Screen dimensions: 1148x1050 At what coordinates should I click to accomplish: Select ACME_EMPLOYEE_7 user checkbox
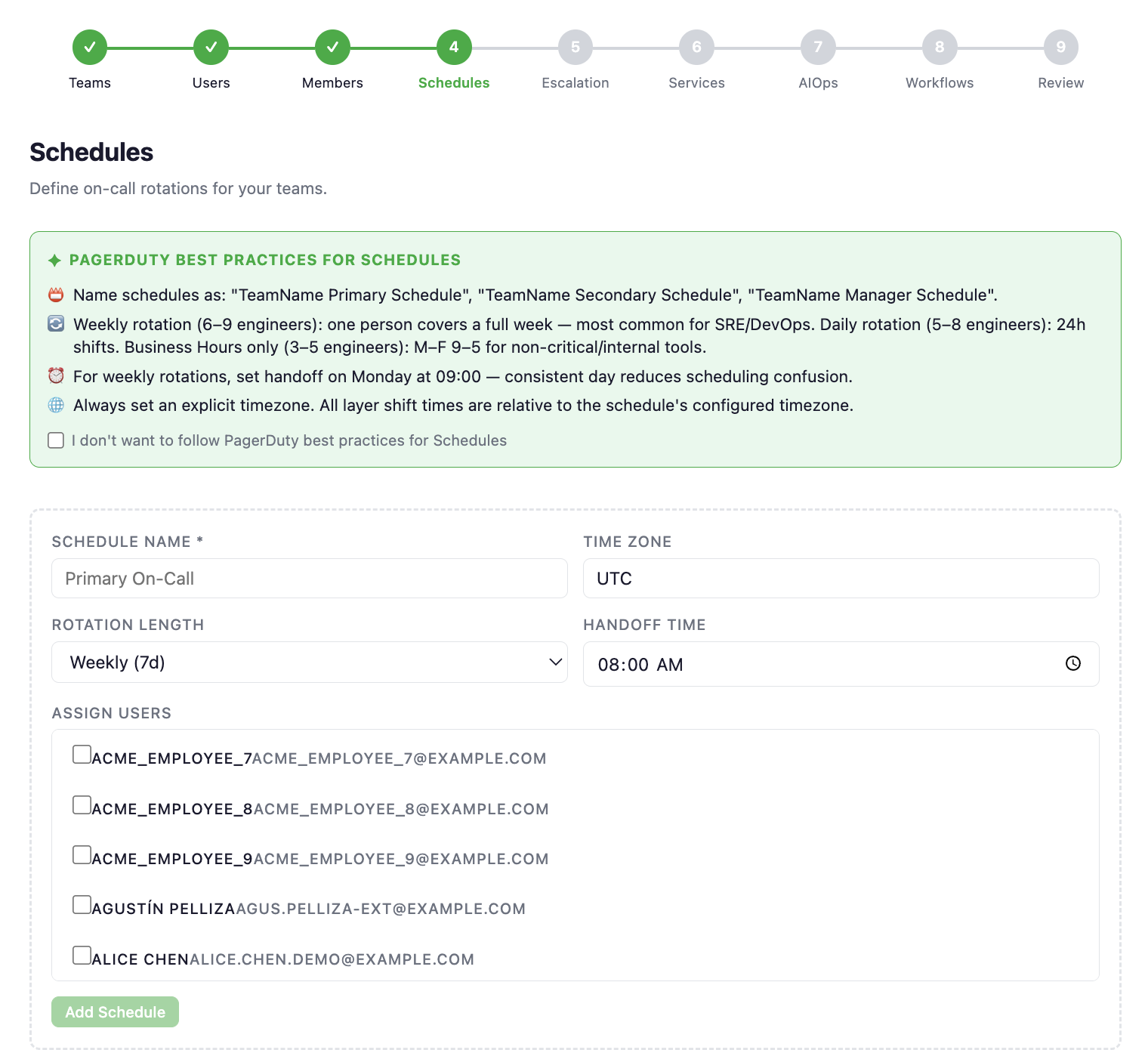[82, 755]
